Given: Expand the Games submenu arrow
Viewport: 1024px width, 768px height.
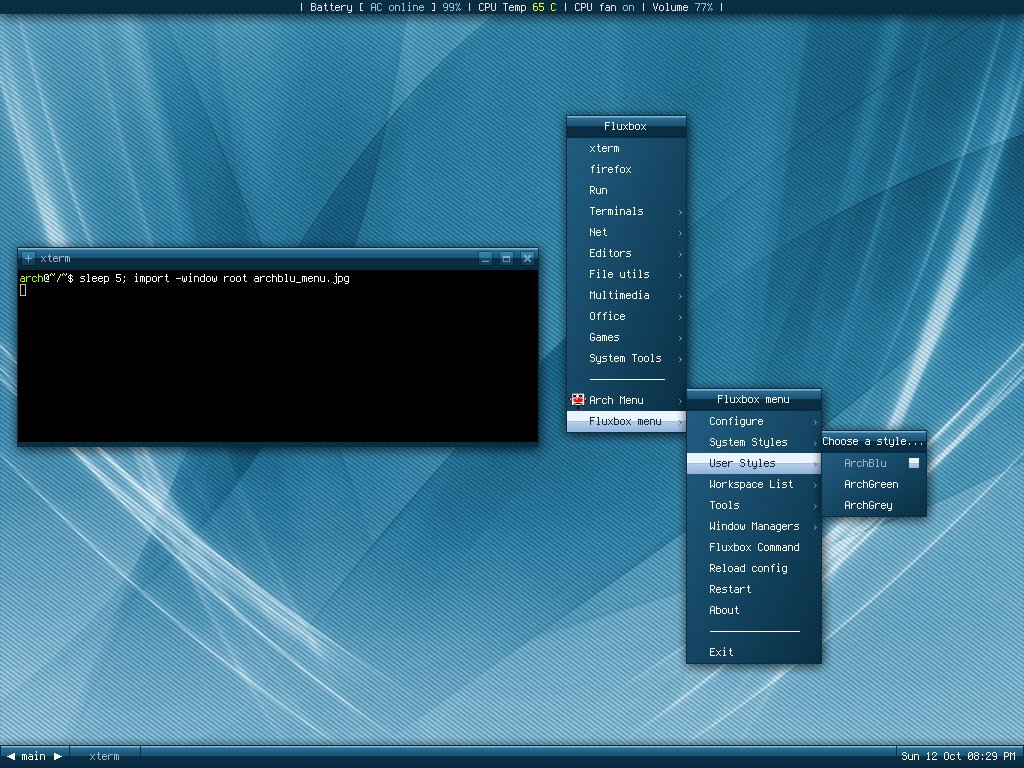Looking at the screenshot, I should point(680,338).
